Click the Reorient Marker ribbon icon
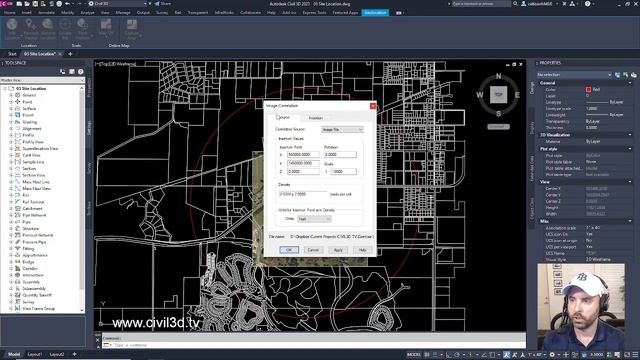 point(30,25)
